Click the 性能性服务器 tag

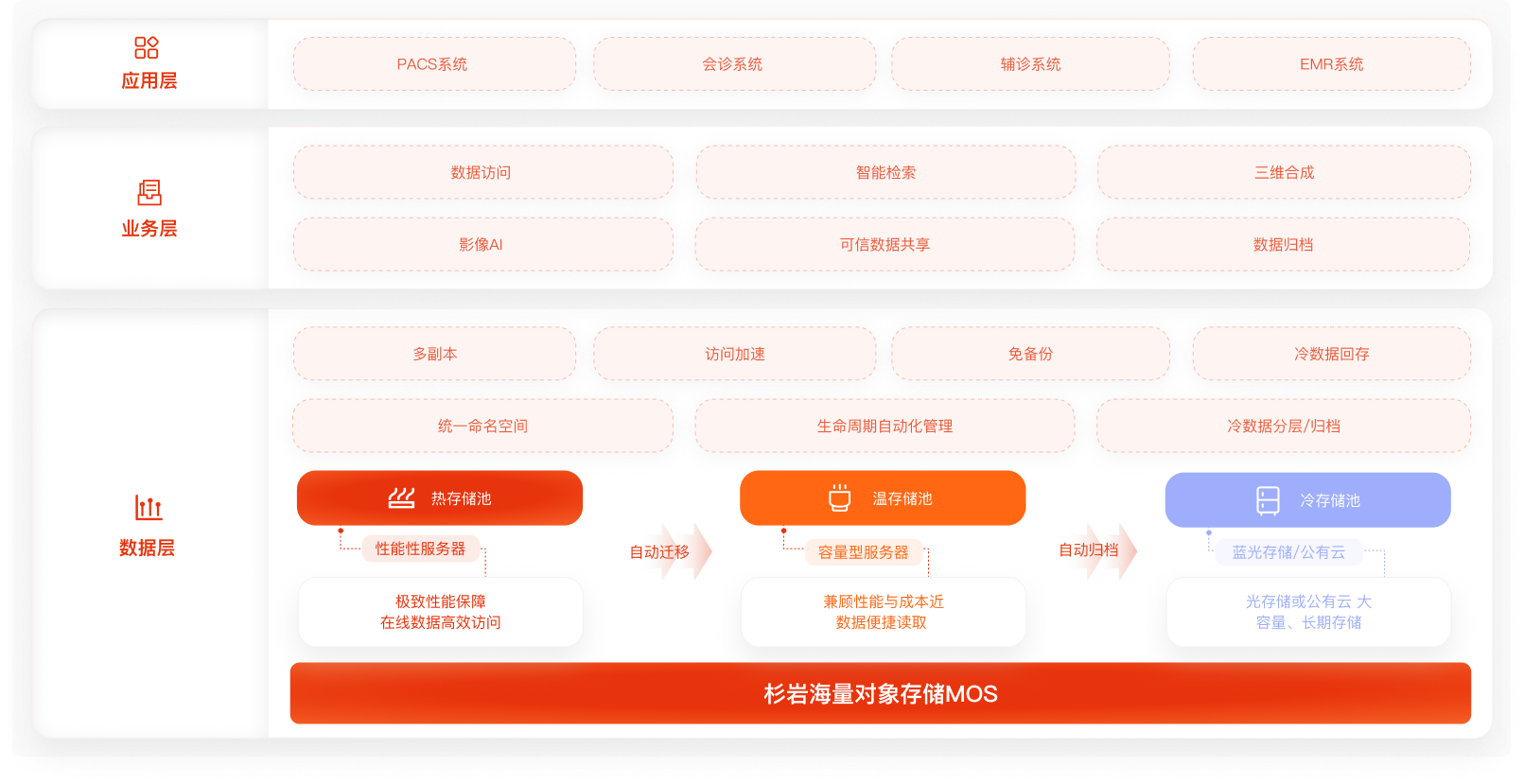click(x=420, y=549)
